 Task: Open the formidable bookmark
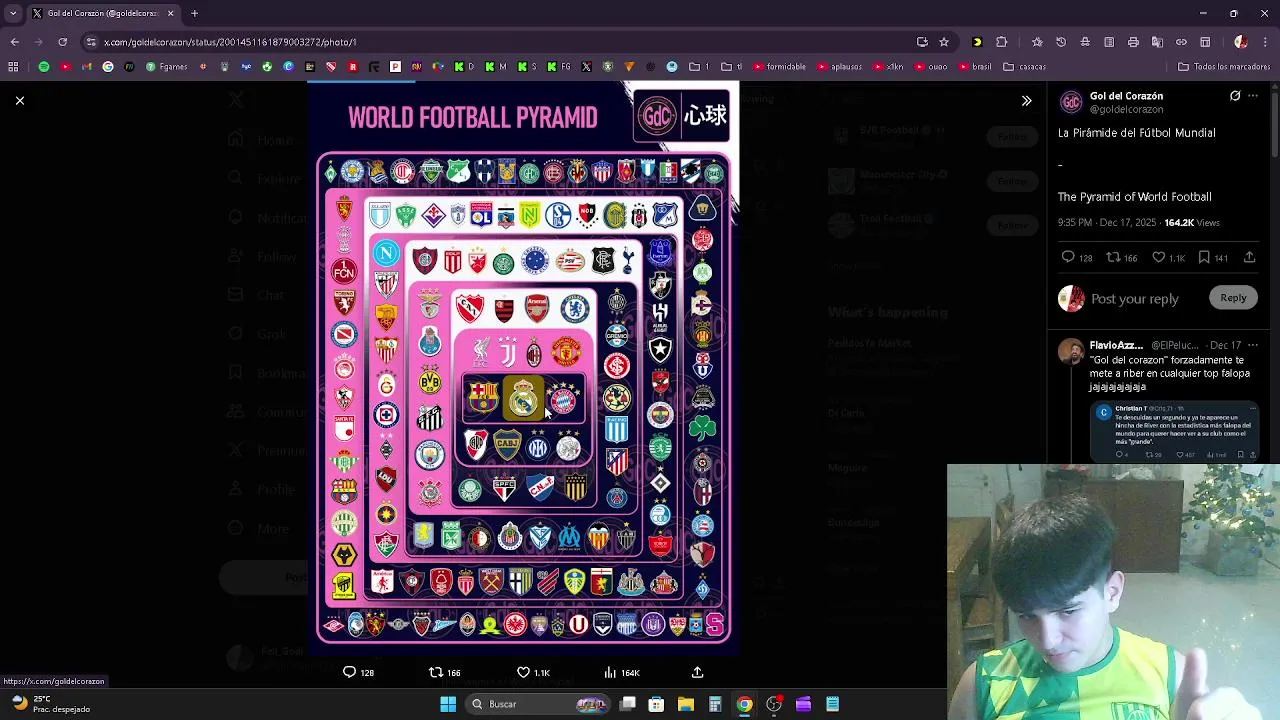[779, 67]
